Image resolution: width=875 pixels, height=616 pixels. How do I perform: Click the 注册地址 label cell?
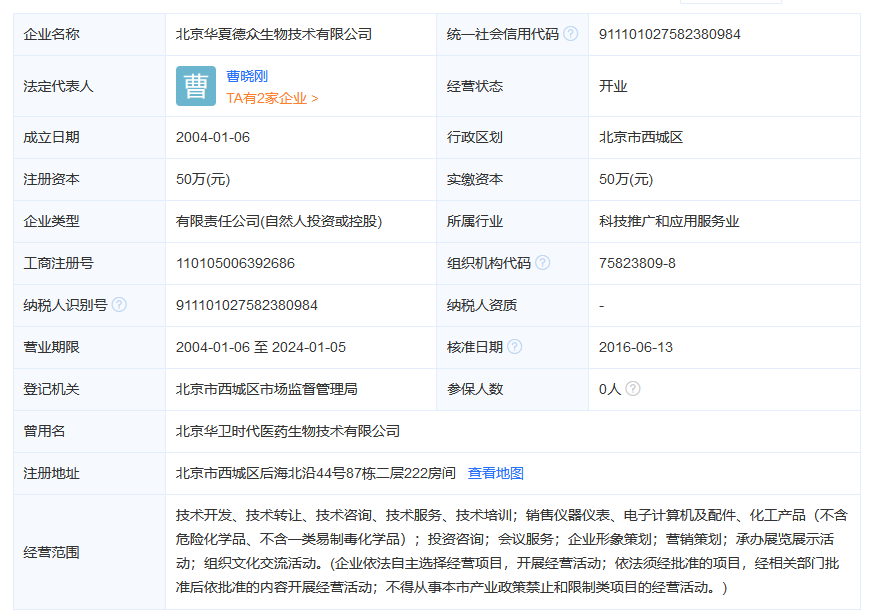click(89, 473)
